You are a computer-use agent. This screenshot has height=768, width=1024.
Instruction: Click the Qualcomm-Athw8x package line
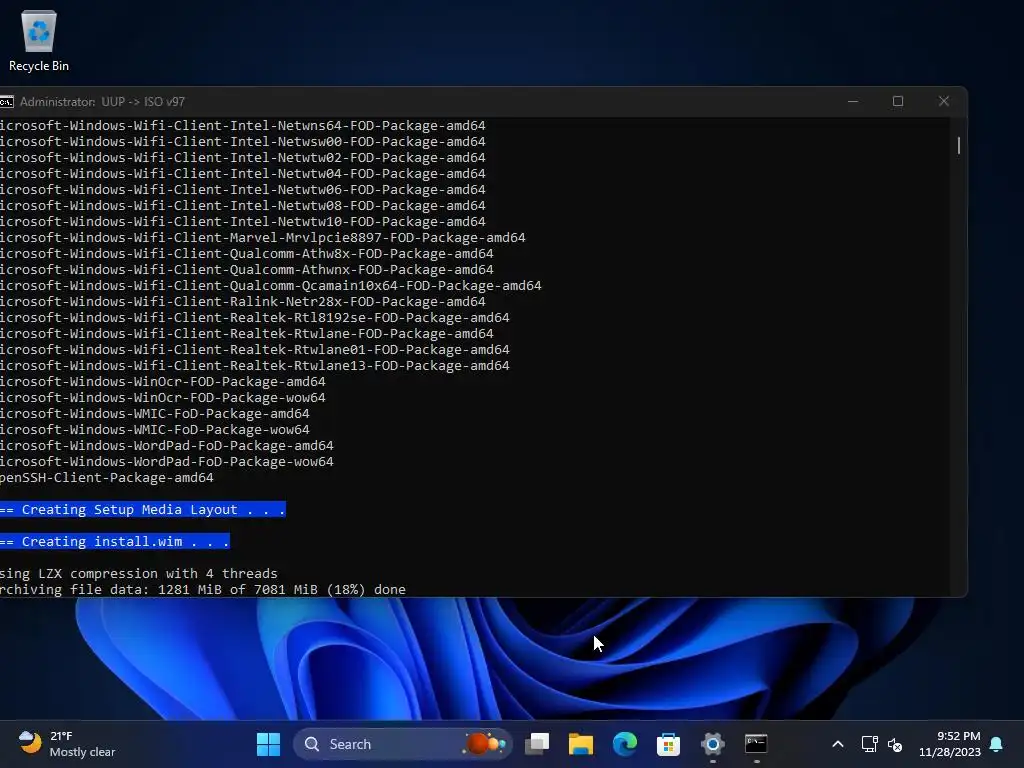point(247,253)
